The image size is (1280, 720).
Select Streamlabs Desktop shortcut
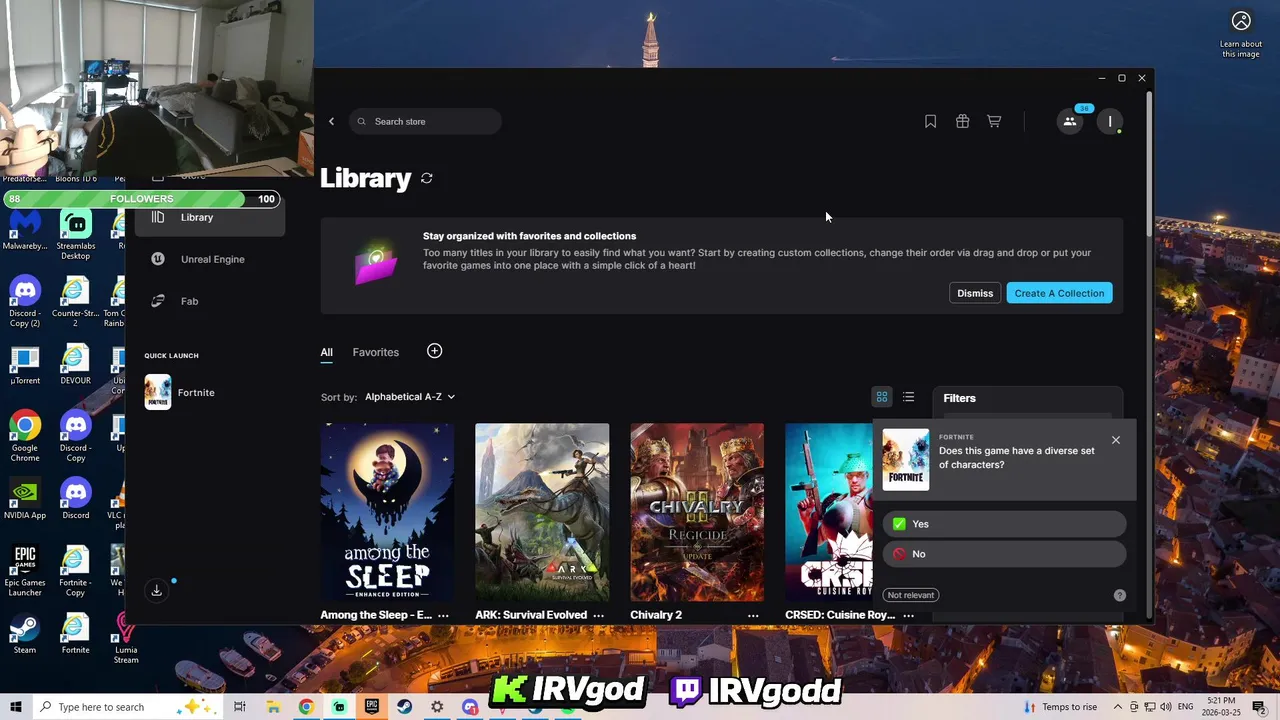pos(75,236)
